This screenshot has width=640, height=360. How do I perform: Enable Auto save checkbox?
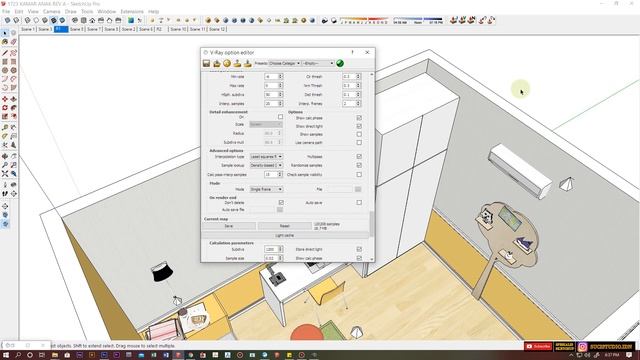(x=359, y=202)
